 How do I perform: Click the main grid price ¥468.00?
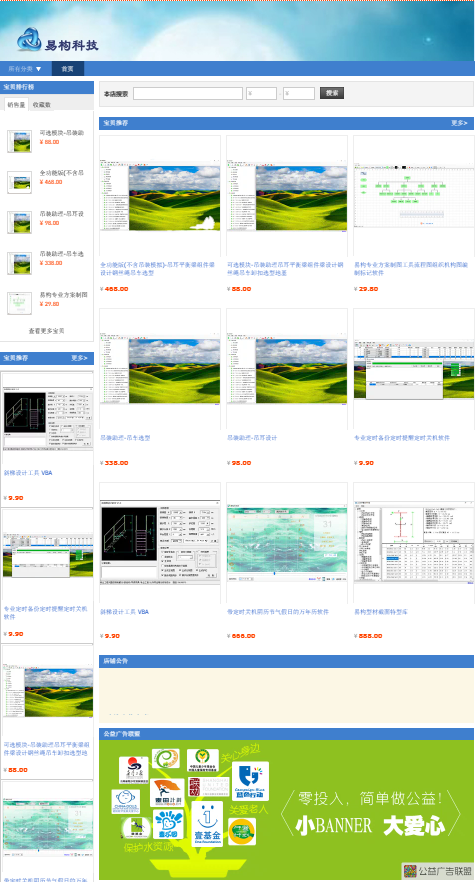[x=114, y=289]
